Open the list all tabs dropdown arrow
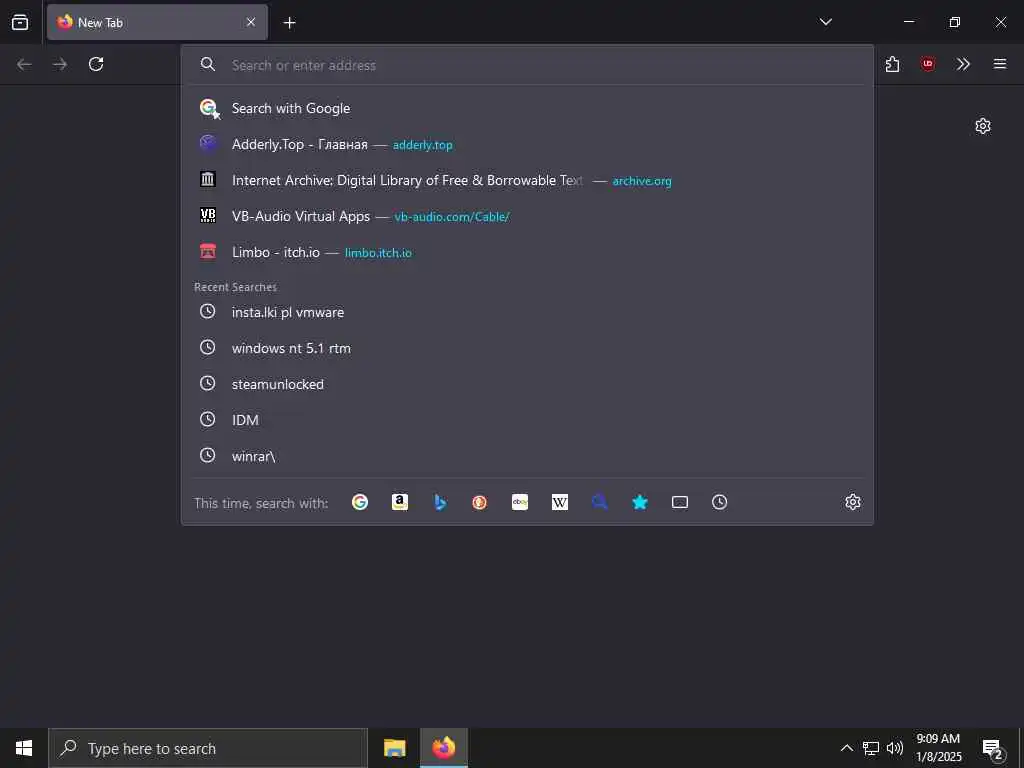The image size is (1024, 768). [x=825, y=22]
